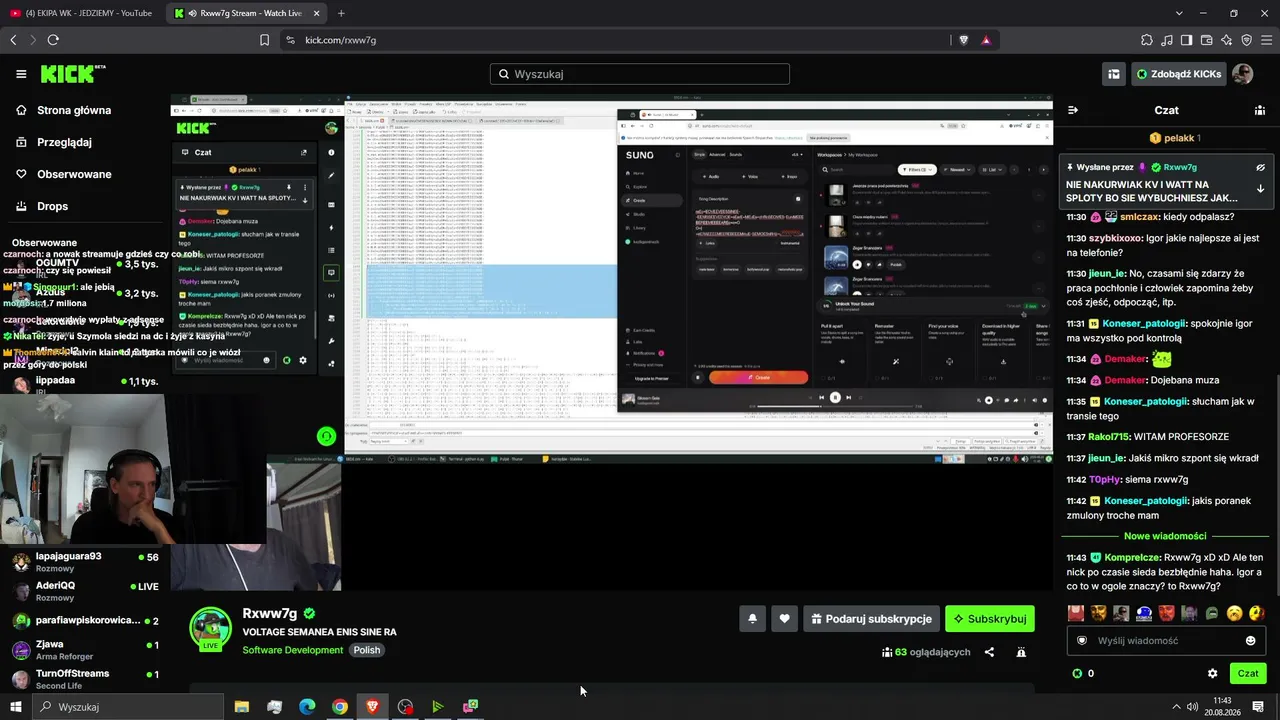1280x720 pixels.
Task: Open the chat identity badge icon in the input
Action: point(1081,640)
